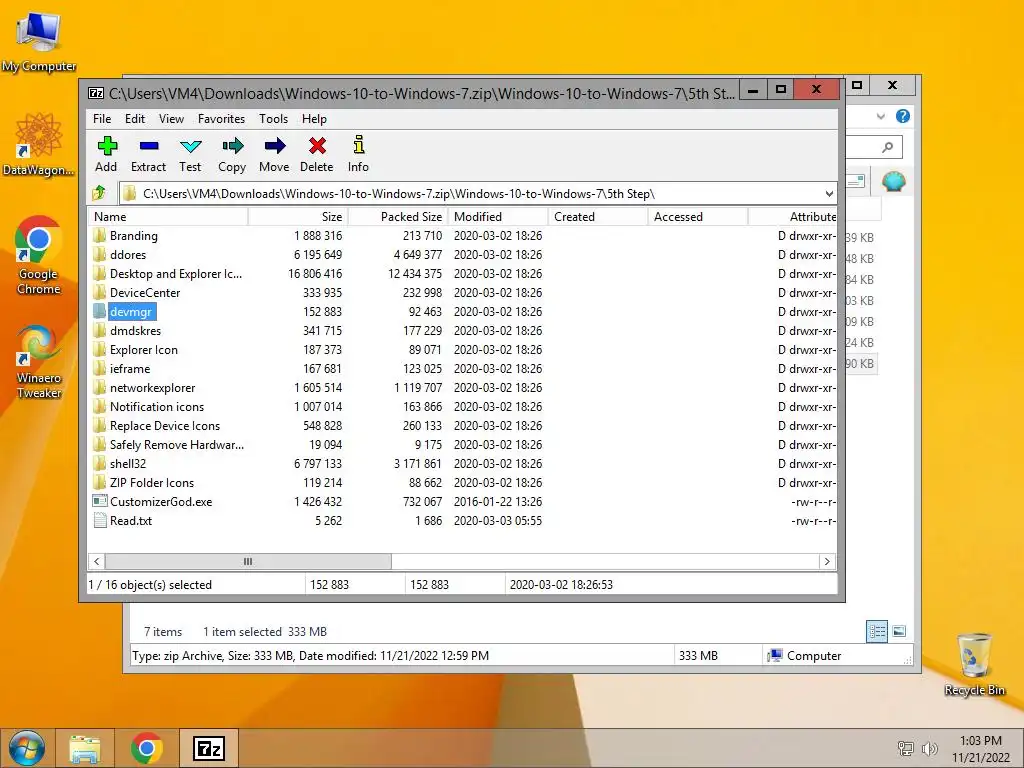Click the volume icon in system tray
1024x768 pixels.
pos(929,748)
